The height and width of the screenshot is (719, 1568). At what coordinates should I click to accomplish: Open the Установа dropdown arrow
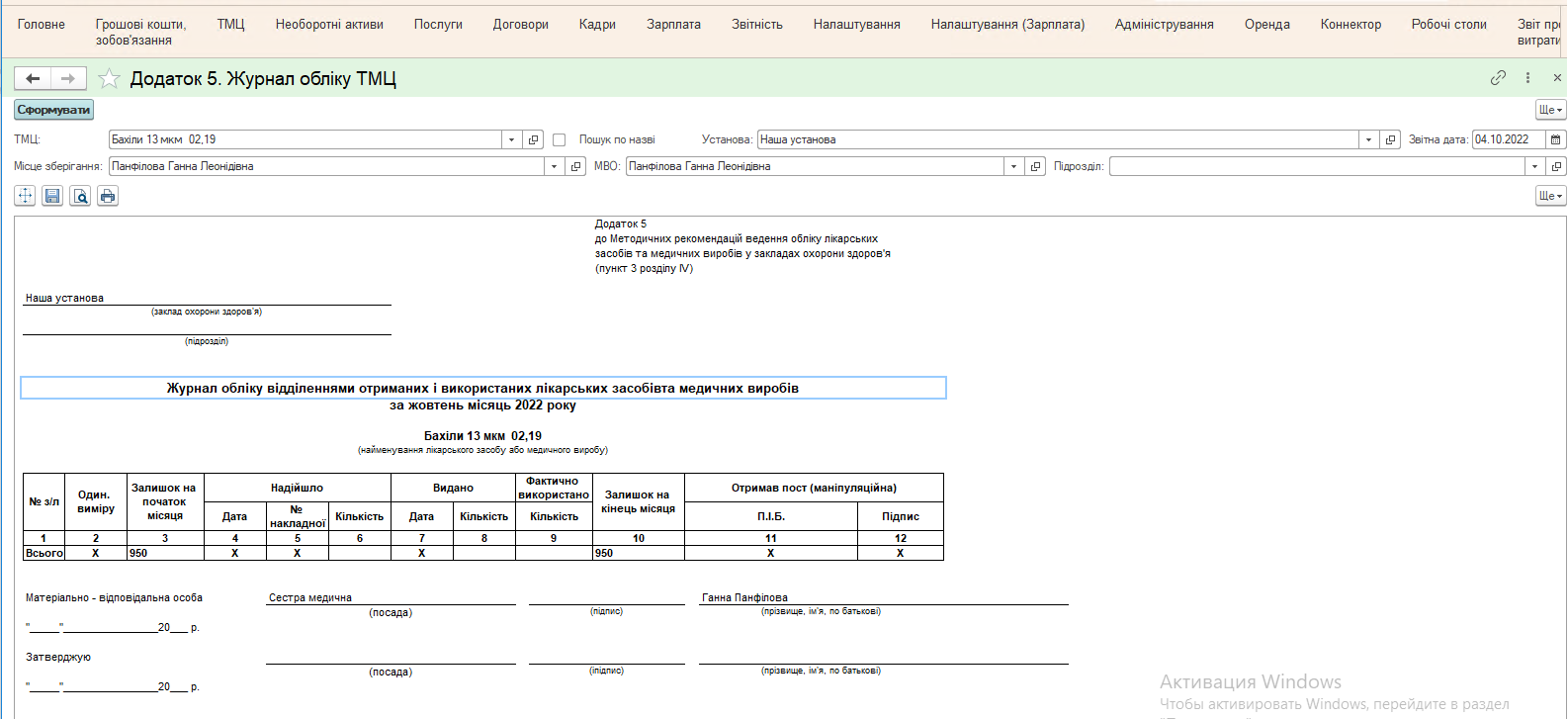click(x=1368, y=139)
